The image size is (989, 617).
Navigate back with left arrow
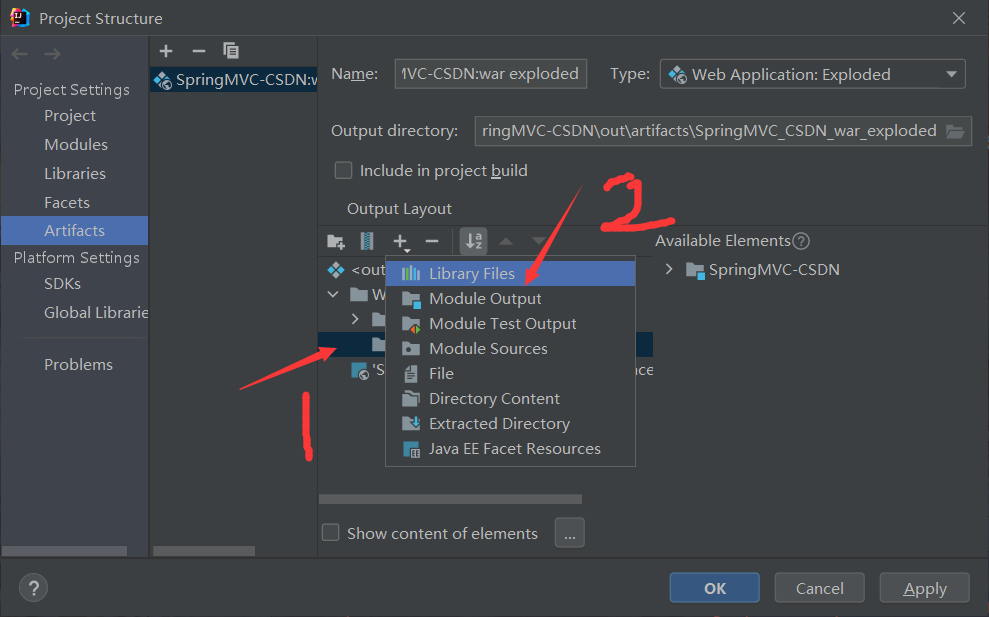pyautogui.click(x=20, y=54)
